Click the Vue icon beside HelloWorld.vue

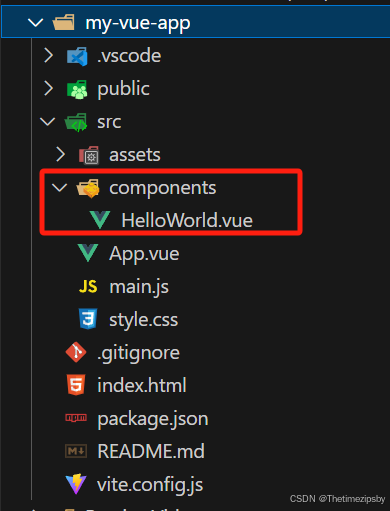tap(100, 220)
